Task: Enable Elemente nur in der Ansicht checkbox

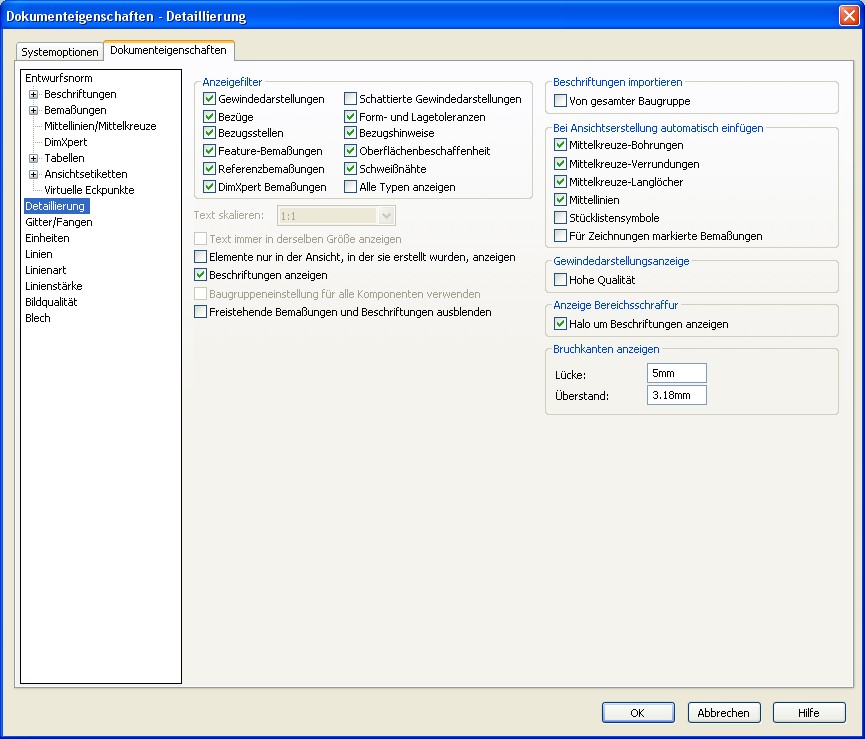Action: point(200,256)
